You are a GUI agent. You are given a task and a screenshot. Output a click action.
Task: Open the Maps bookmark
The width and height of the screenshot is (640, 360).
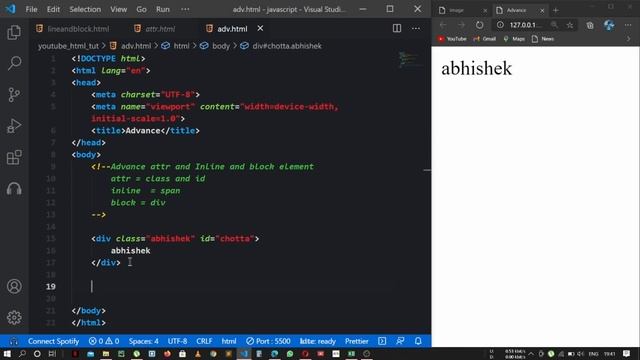514,39
